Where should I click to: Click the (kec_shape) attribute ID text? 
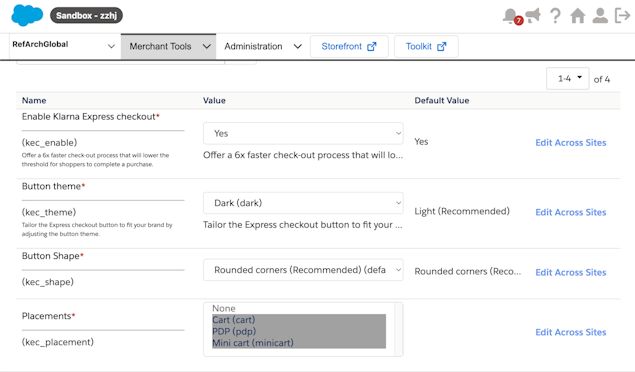click(x=48, y=282)
